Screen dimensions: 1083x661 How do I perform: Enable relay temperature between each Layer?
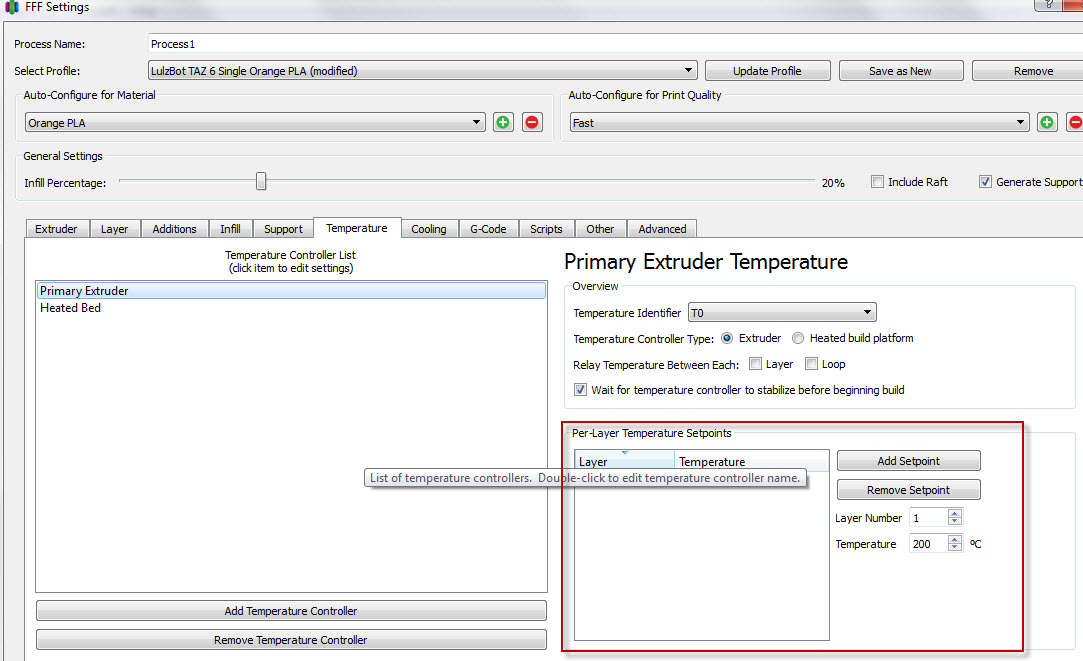756,364
